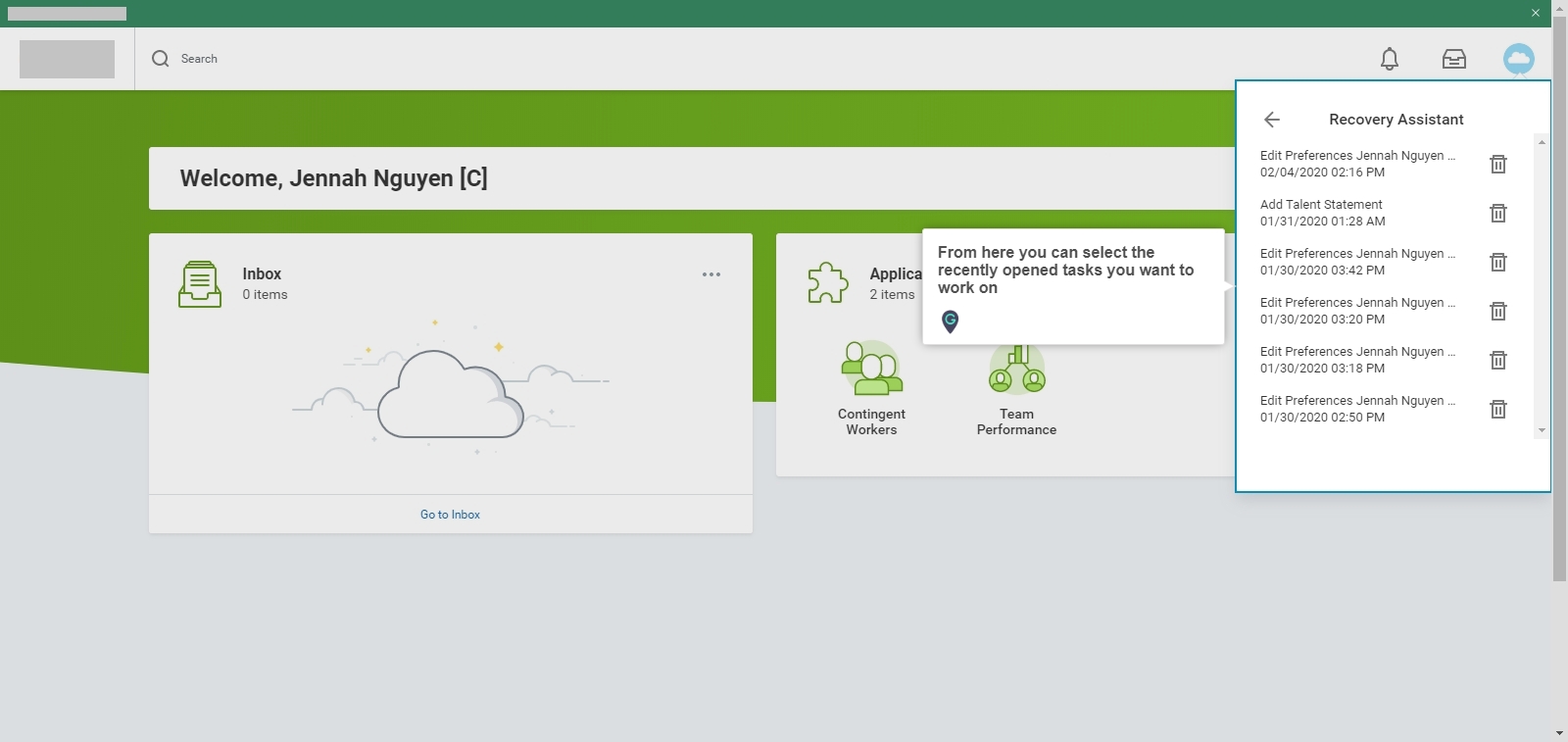Click the Go to Inbox link
Screen dimensions: 1568x742
[x=450, y=515]
